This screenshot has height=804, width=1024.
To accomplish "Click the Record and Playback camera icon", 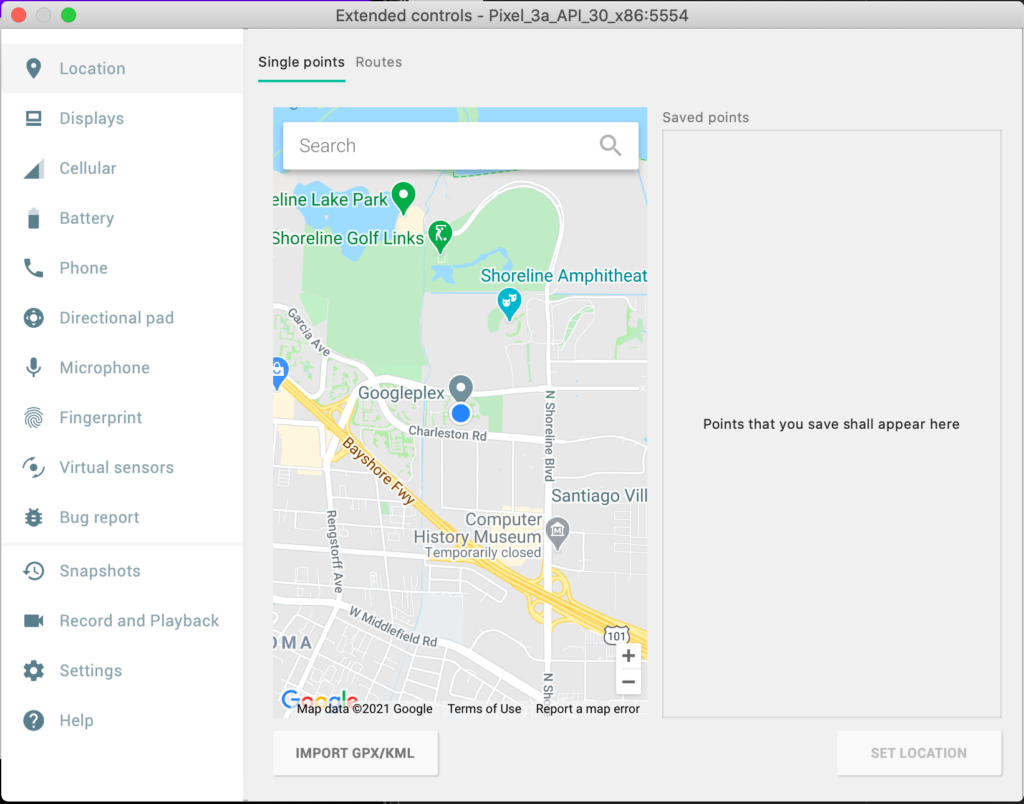I will (33, 620).
